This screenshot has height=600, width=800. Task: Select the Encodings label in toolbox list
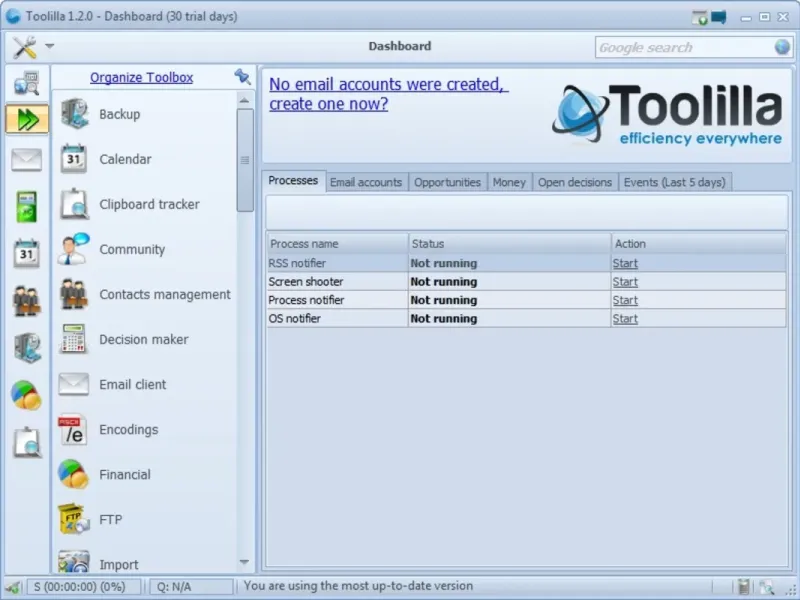coord(129,430)
